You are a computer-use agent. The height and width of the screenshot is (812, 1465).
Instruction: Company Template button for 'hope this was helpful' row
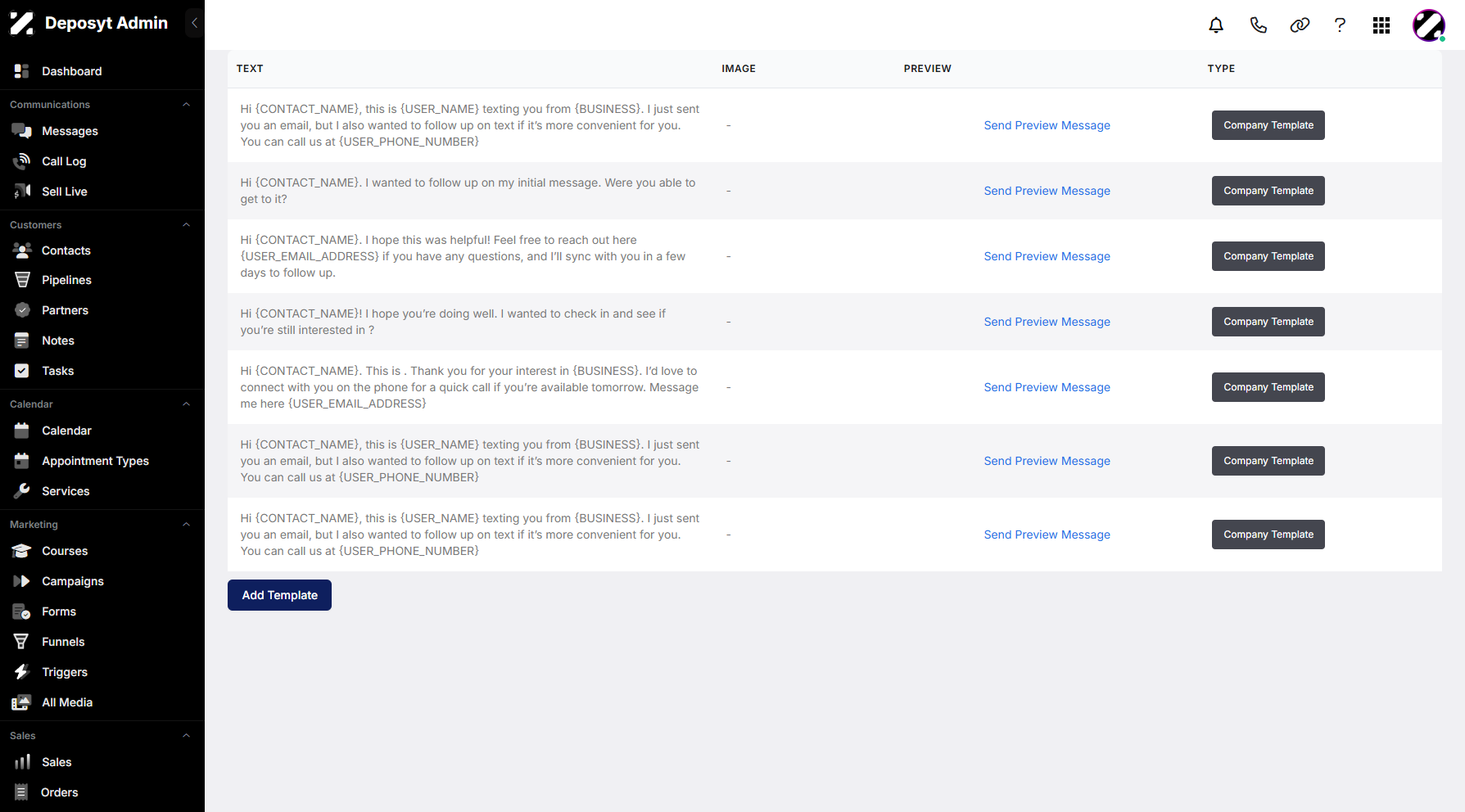[x=1268, y=256]
